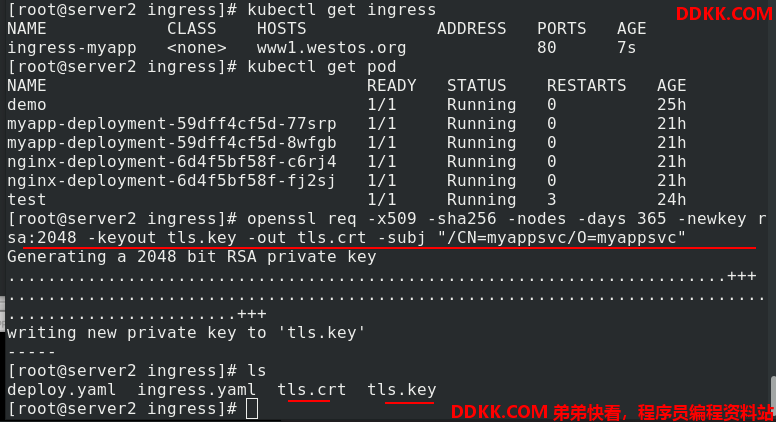
Task: Click the www1.westos.org host text
Action: [x=331, y=48]
